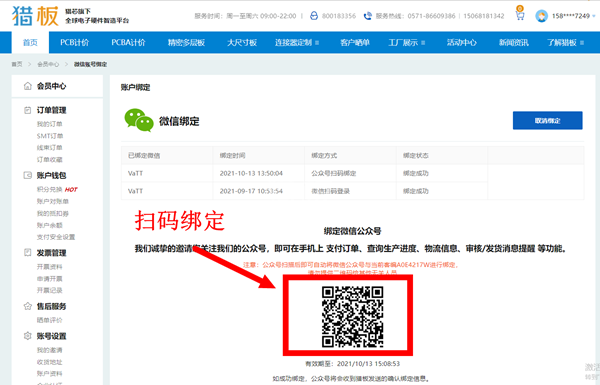Screen dimensions: 600x385
Task: Click the QQ service icon beside 800183356
Action: (314, 16)
